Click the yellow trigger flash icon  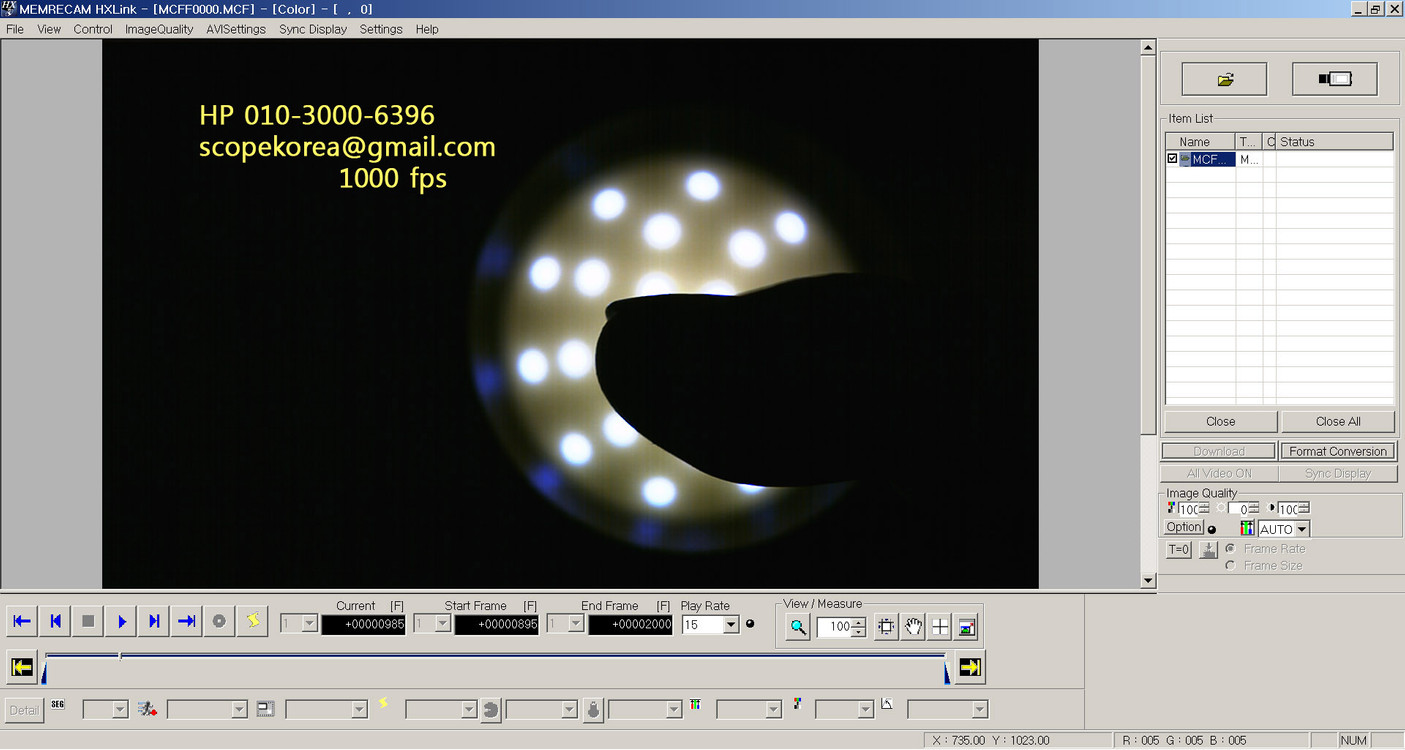click(x=252, y=621)
